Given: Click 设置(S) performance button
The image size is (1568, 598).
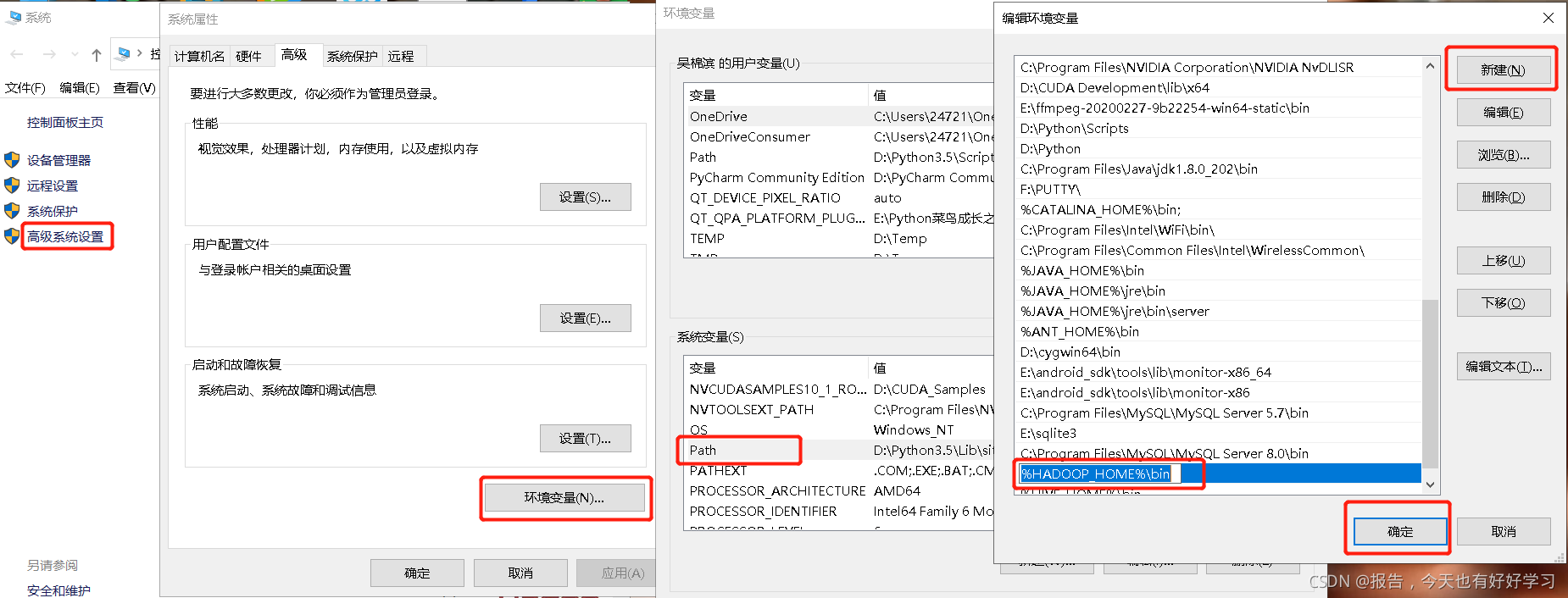Looking at the screenshot, I should [585, 197].
